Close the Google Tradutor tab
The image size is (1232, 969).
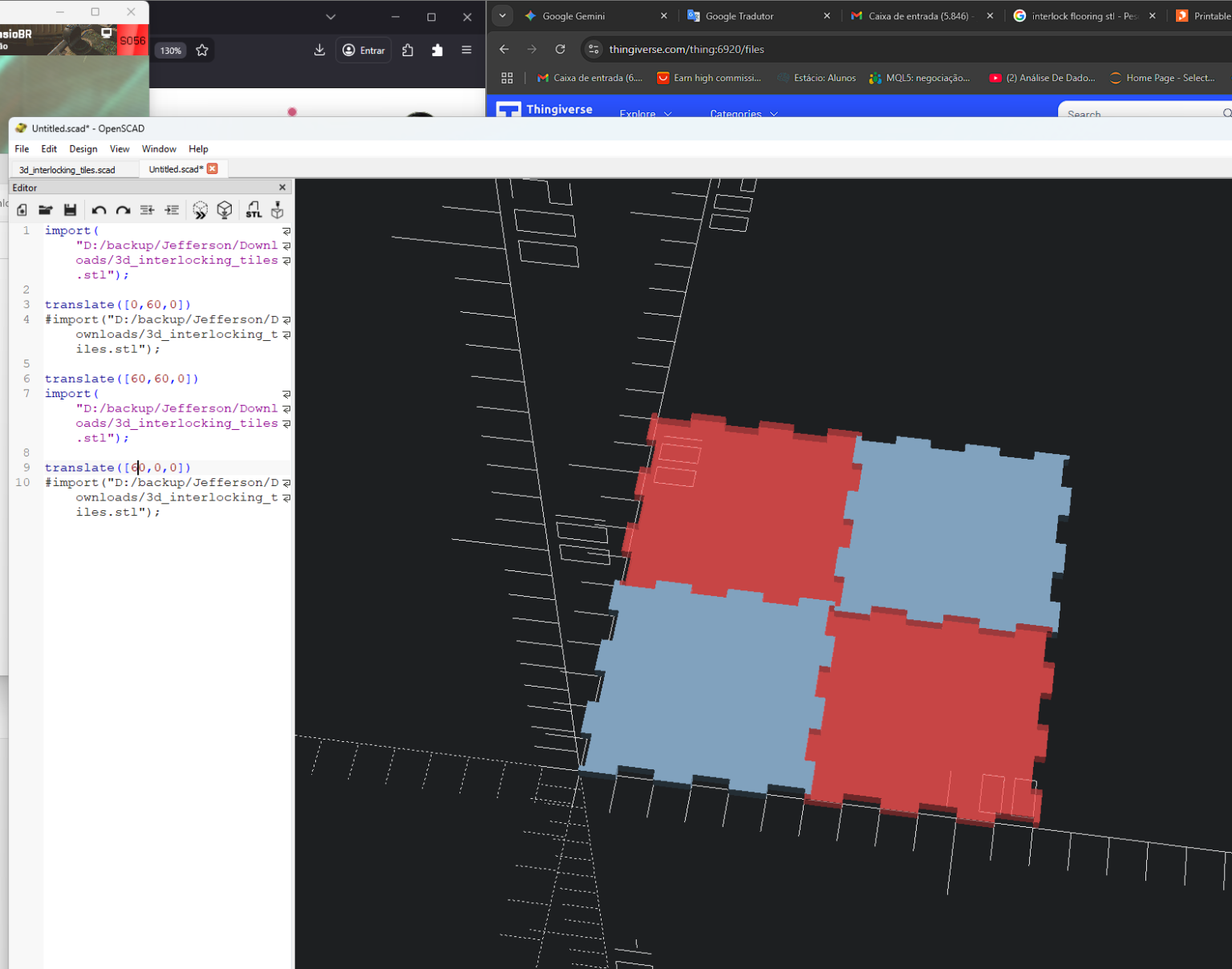point(827,16)
